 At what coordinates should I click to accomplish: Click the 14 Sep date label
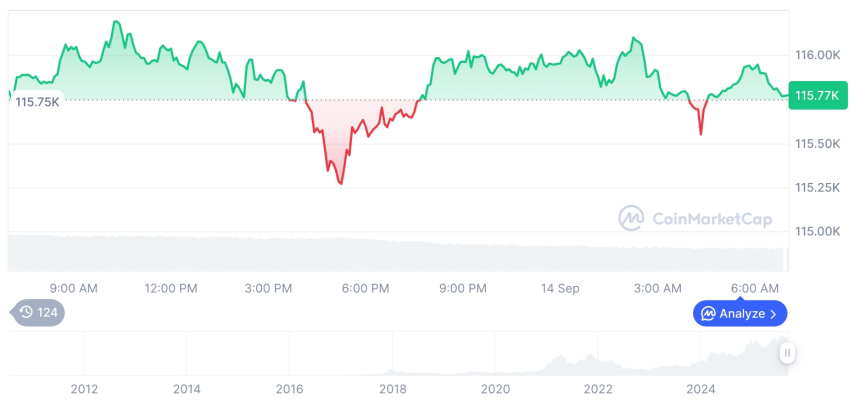coord(560,288)
